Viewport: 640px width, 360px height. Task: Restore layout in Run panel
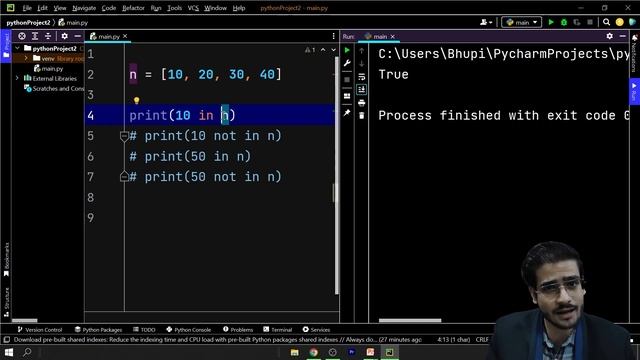pos(347,96)
